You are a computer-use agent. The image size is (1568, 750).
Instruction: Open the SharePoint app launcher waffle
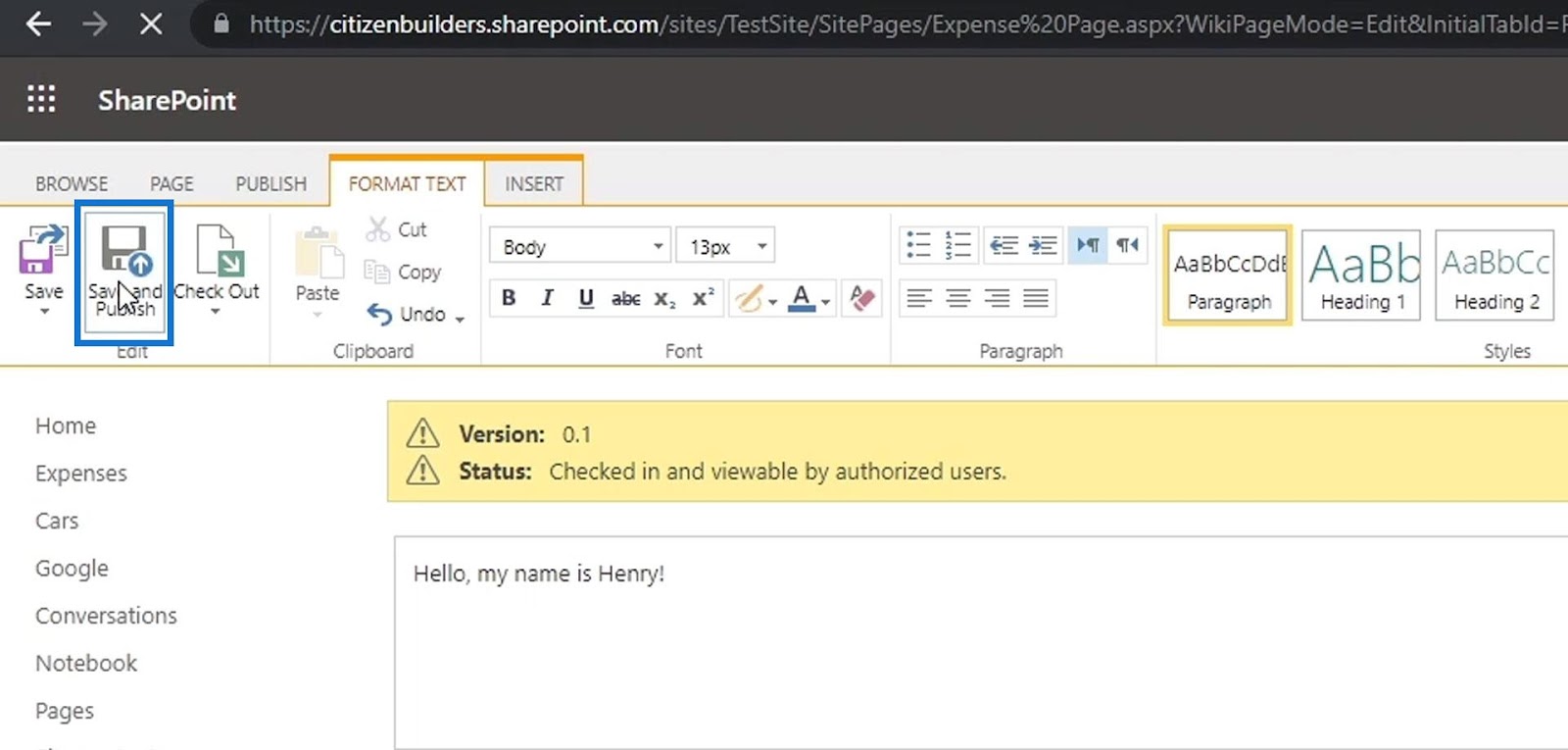41,99
